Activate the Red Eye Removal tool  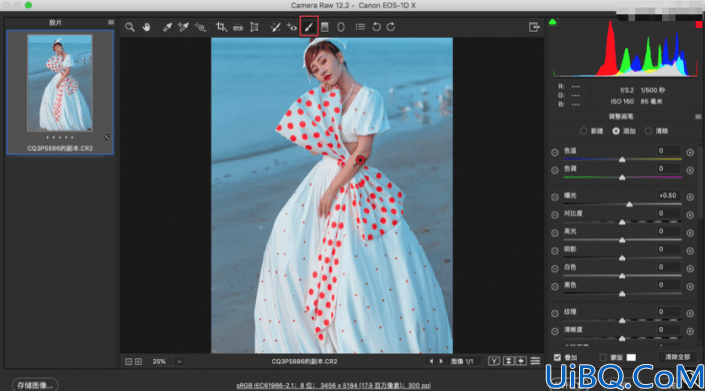coord(292,27)
